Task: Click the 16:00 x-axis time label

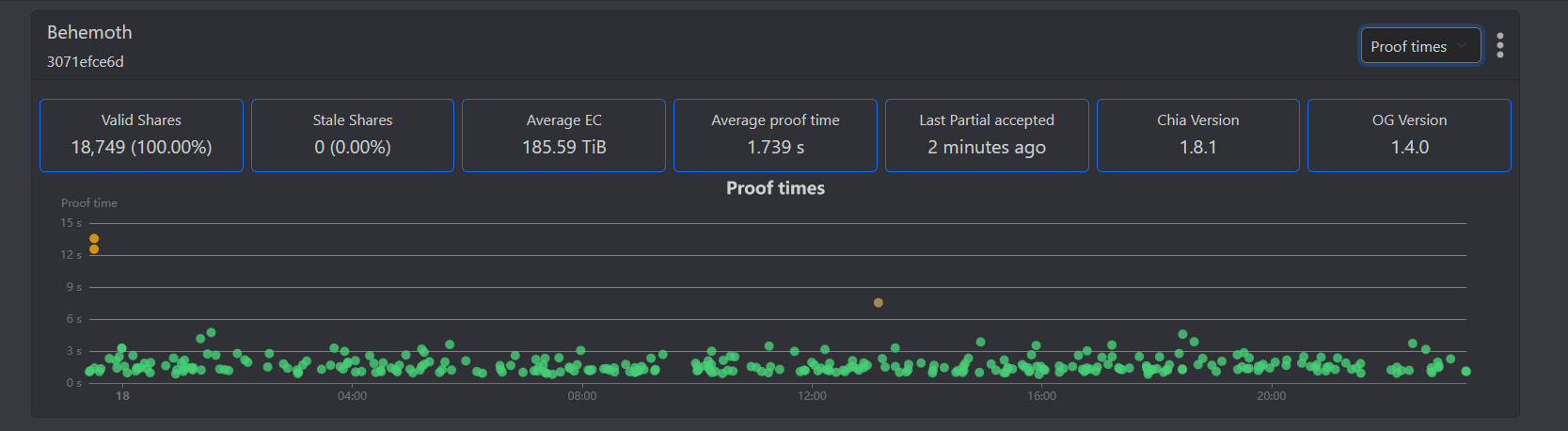Action: 1041,396
